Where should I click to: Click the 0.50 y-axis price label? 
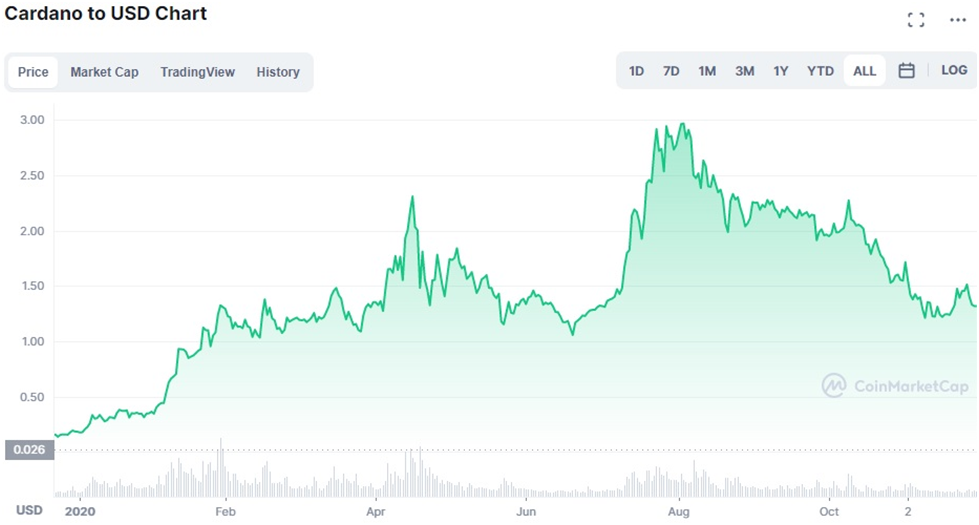[x=32, y=397]
